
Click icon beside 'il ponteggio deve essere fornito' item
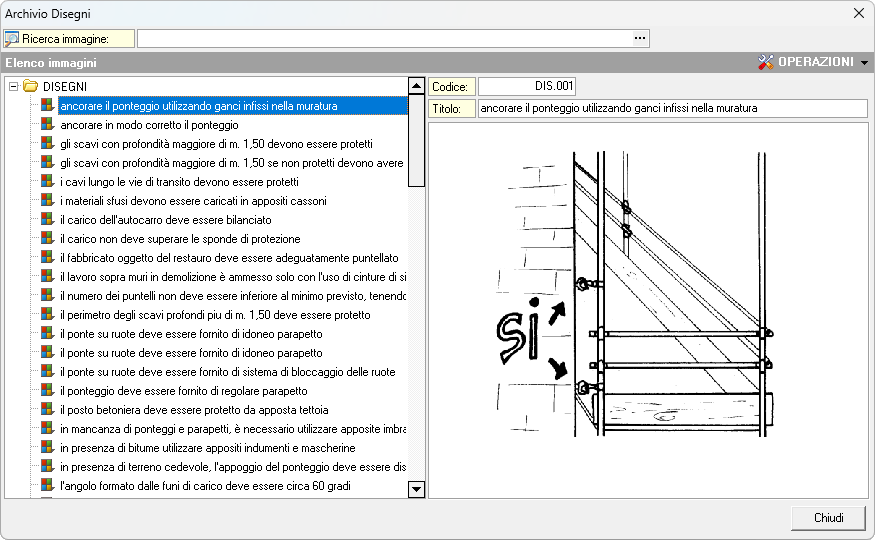(47, 391)
